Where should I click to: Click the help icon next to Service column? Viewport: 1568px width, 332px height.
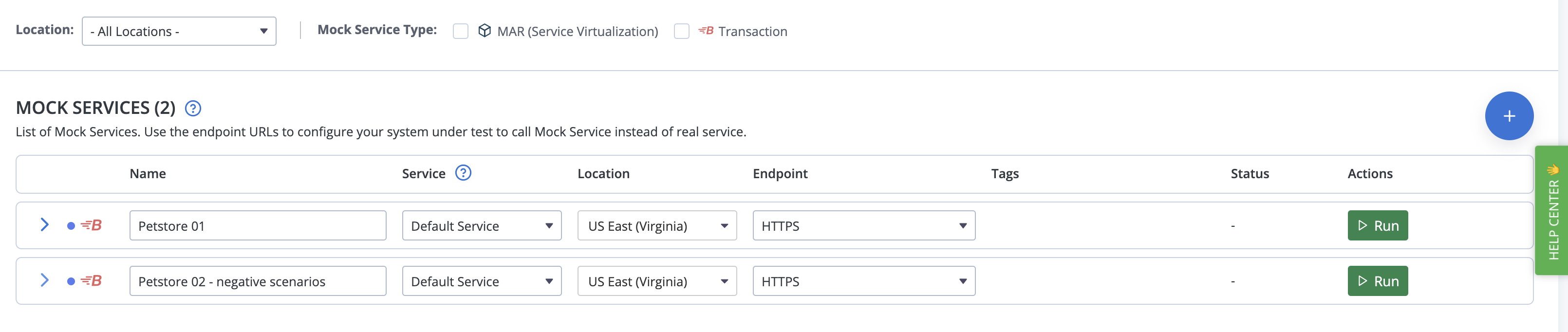click(463, 173)
